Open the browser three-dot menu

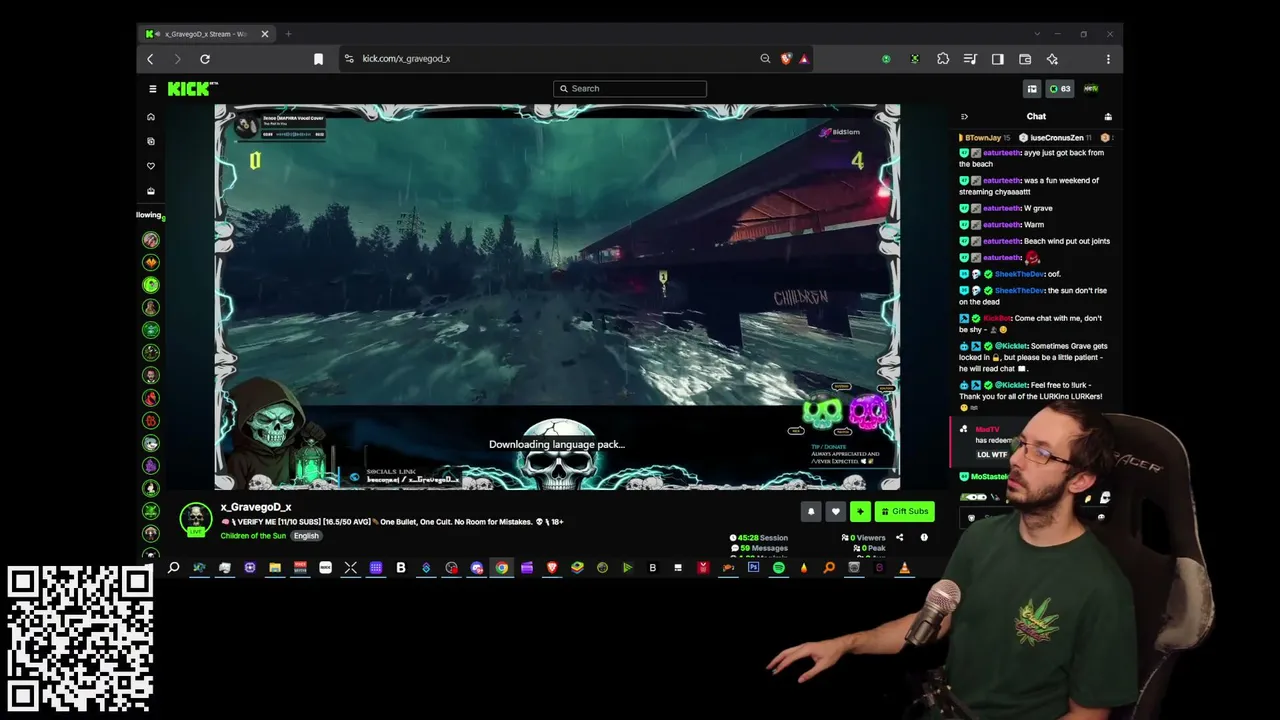coord(1108,59)
